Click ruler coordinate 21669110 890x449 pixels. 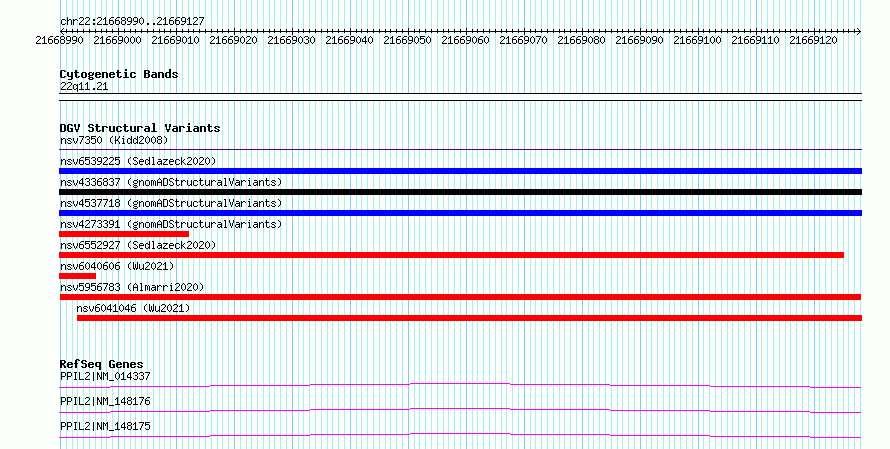(x=755, y=40)
